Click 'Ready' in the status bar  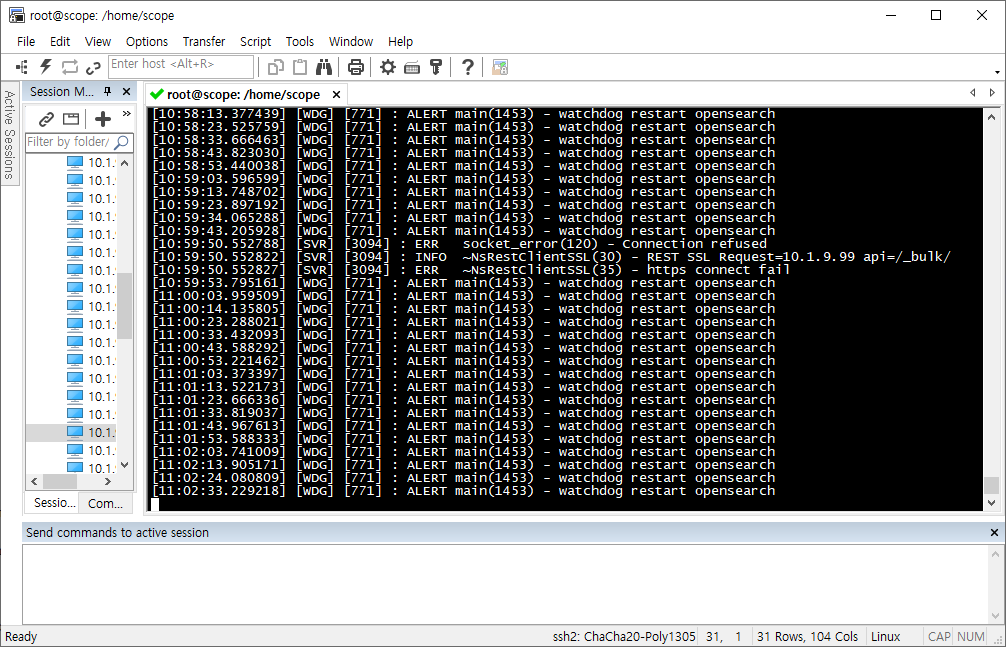(21, 637)
